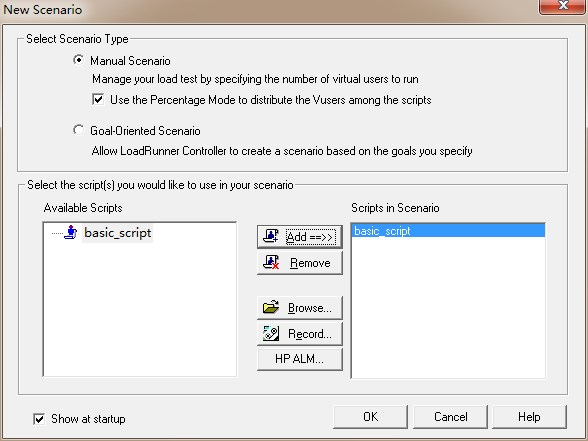Choose the Goal-Oriented Scenario option
The width and height of the screenshot is (588, 441).
[x=79, y=130]
